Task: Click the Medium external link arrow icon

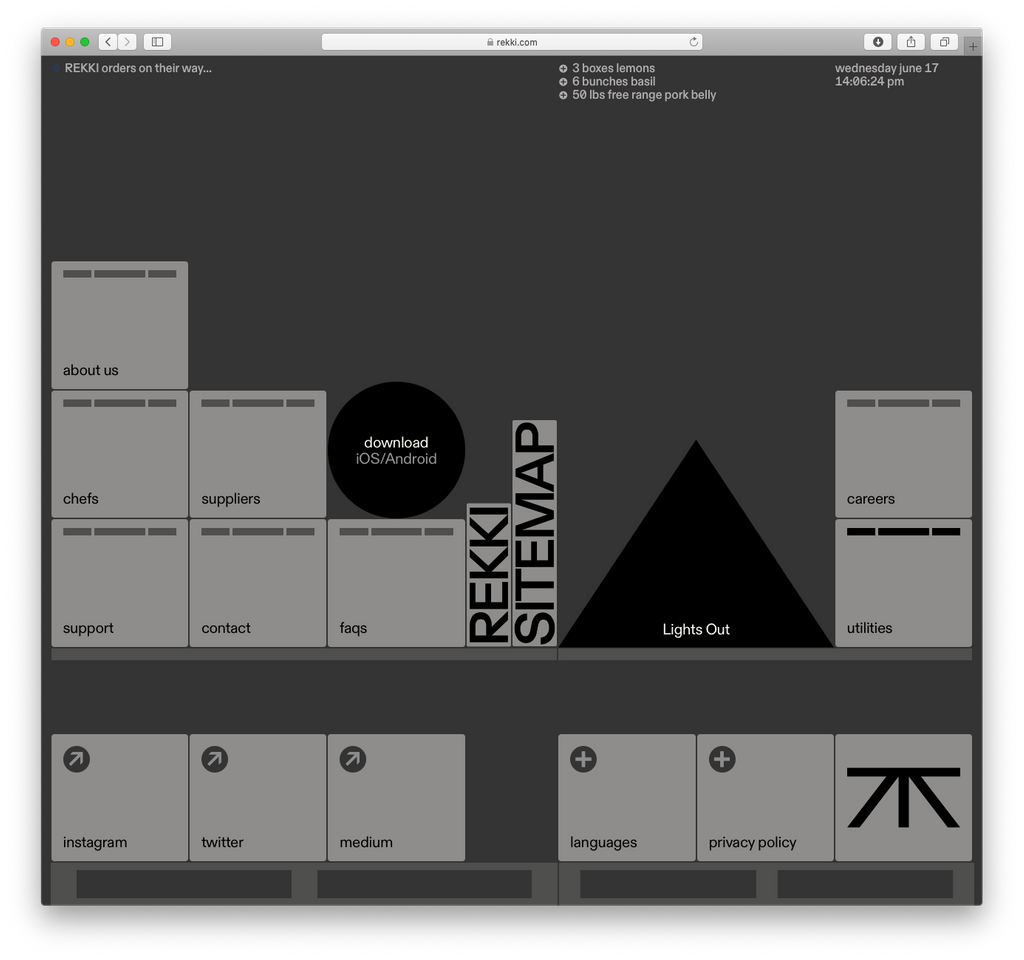Action: 352,759
